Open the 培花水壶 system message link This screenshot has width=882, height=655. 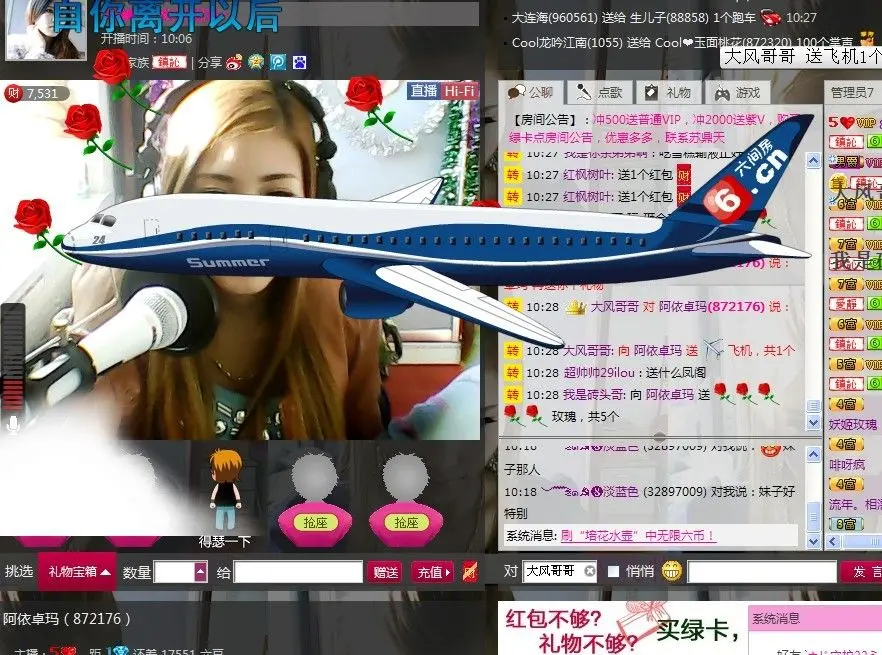pyautogui.click(x=638, y=536)
